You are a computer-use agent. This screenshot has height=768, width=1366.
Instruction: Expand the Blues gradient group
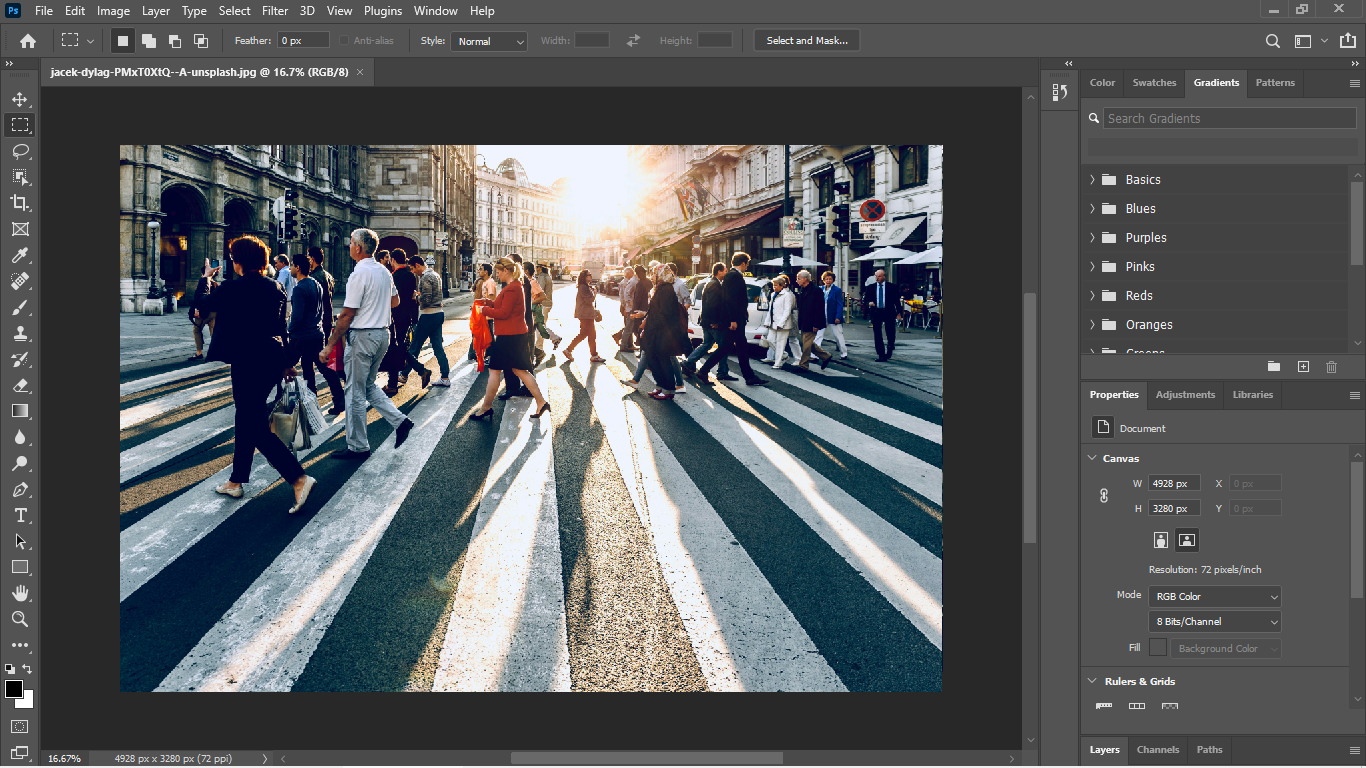(1091, 208)
